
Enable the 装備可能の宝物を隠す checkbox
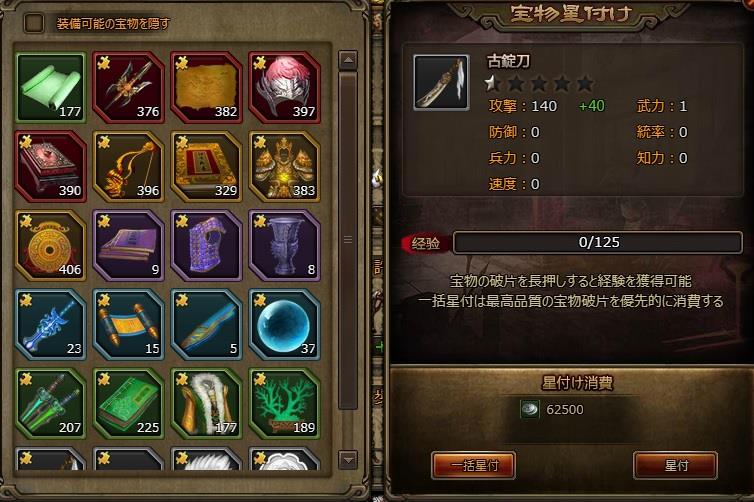click(34, 23)
